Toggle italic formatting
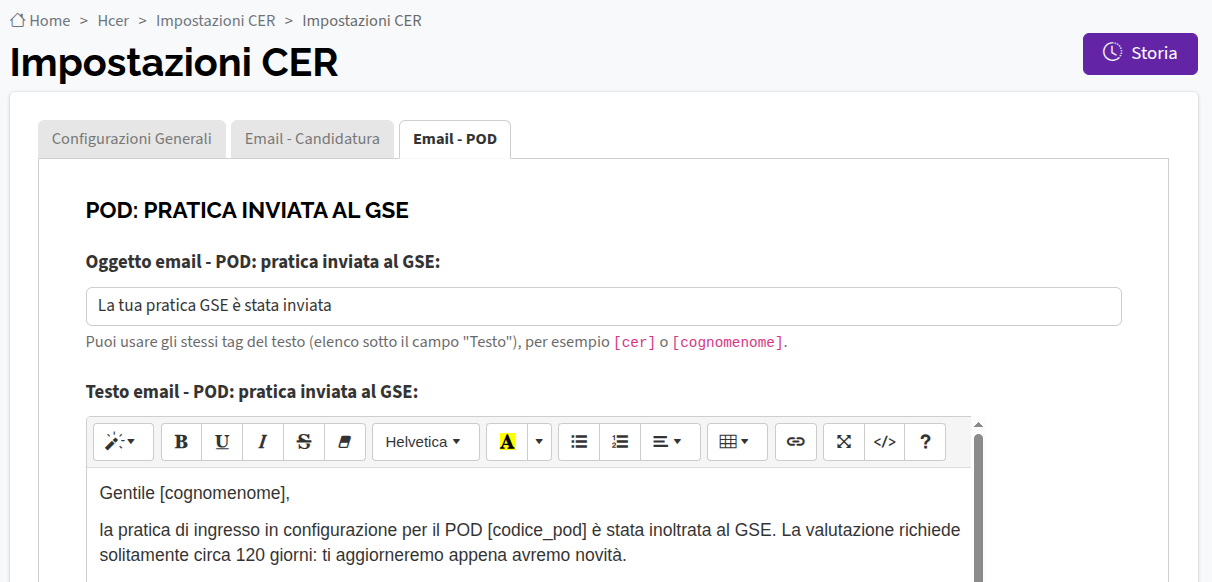The width and height of the screenshot is (1212, 582). tap(263, 441)
